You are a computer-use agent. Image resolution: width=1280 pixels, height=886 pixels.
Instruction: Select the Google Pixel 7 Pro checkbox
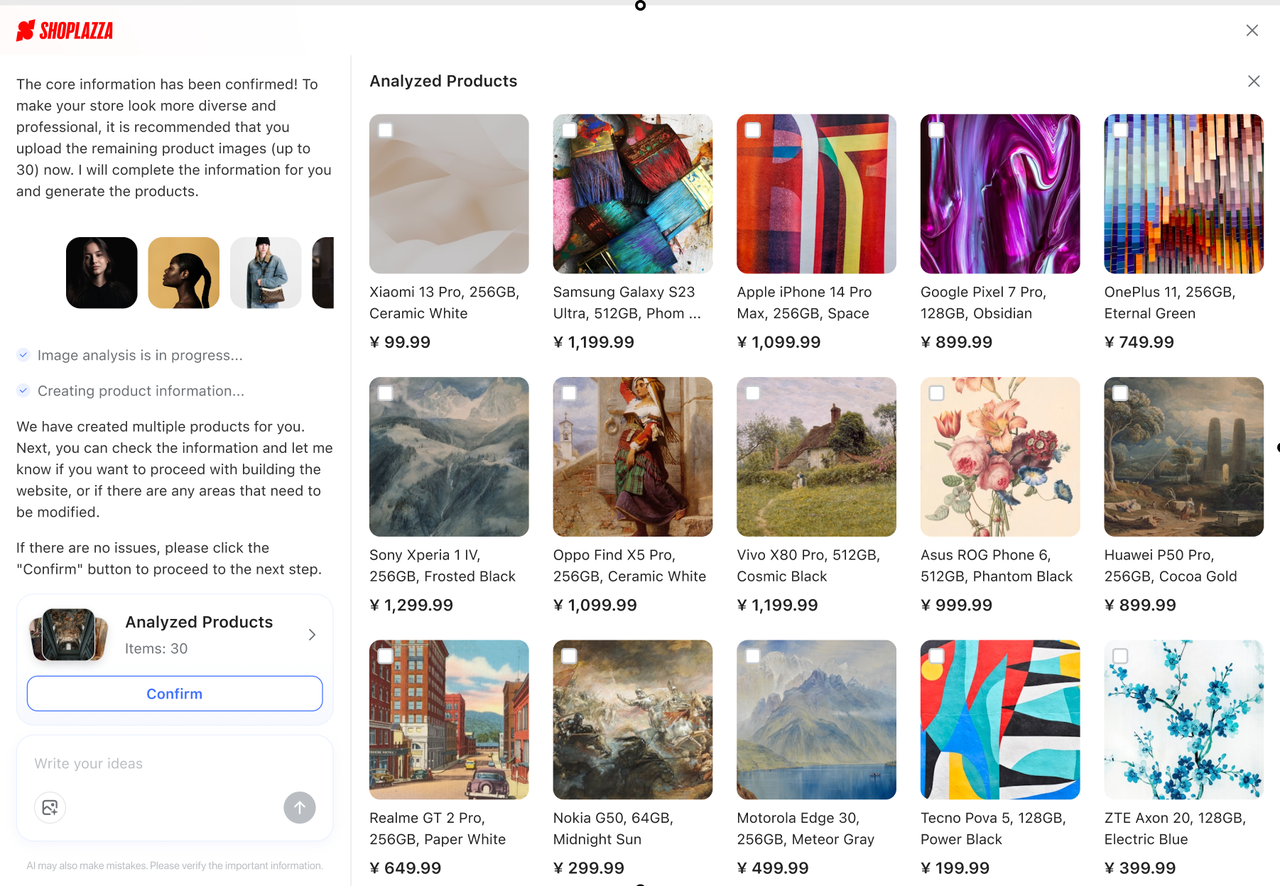(x=937, y=130)
